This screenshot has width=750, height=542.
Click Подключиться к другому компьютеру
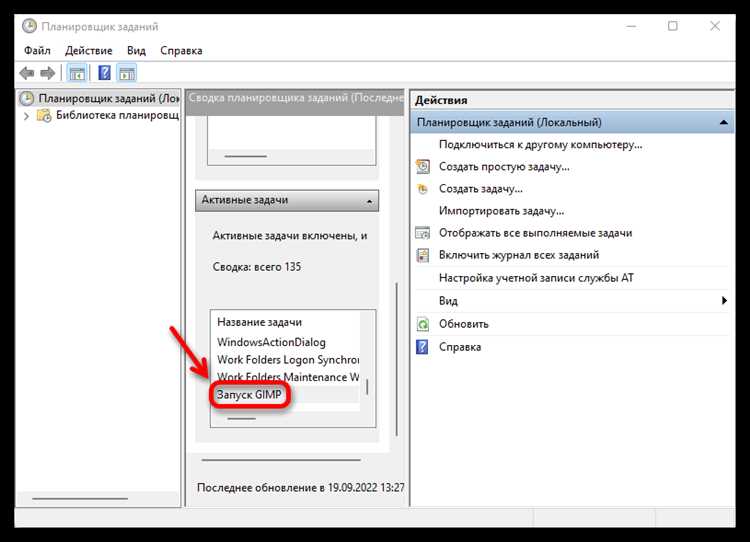point(540,144)
